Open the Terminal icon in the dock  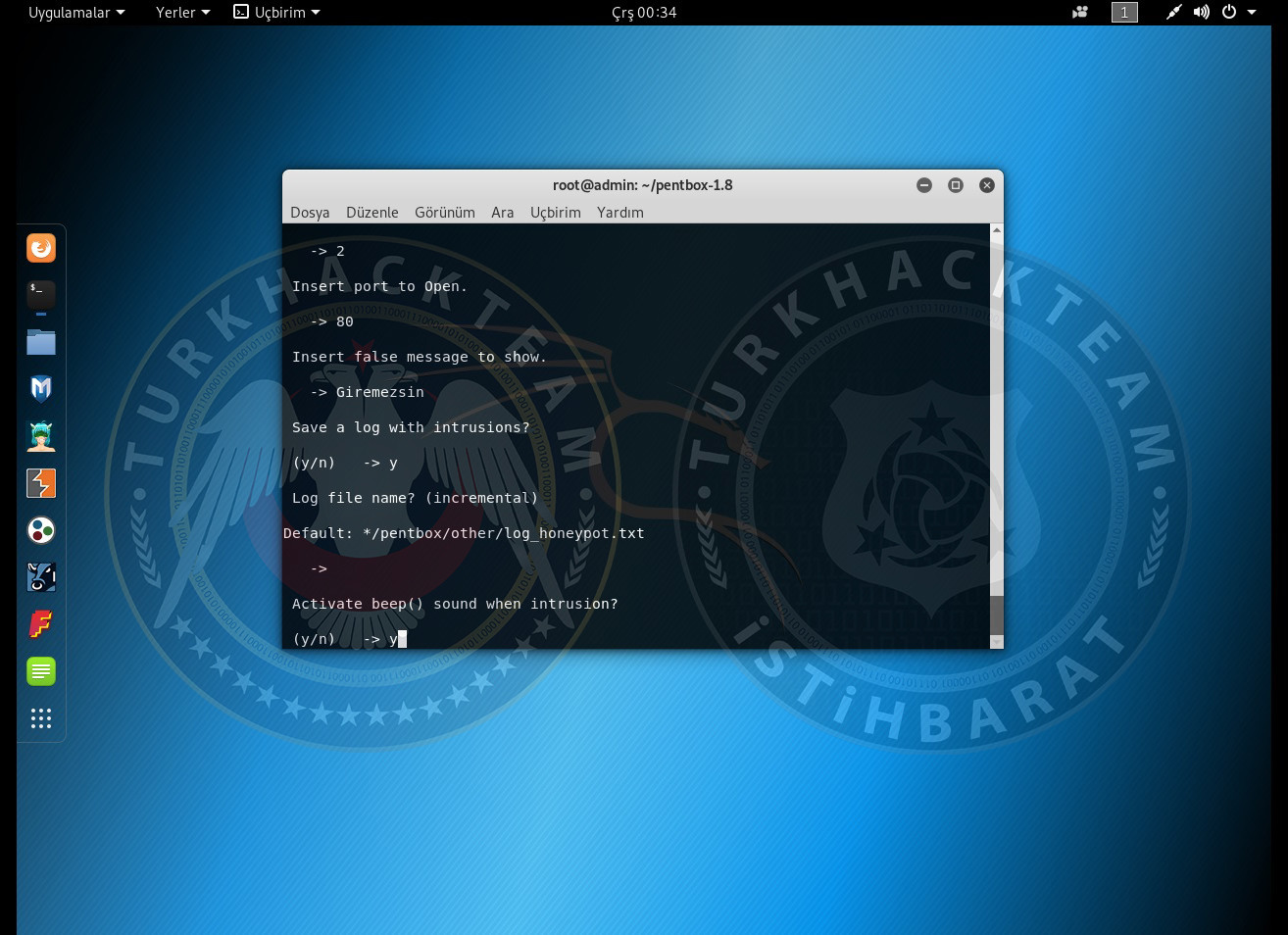[x=41, y=295]
